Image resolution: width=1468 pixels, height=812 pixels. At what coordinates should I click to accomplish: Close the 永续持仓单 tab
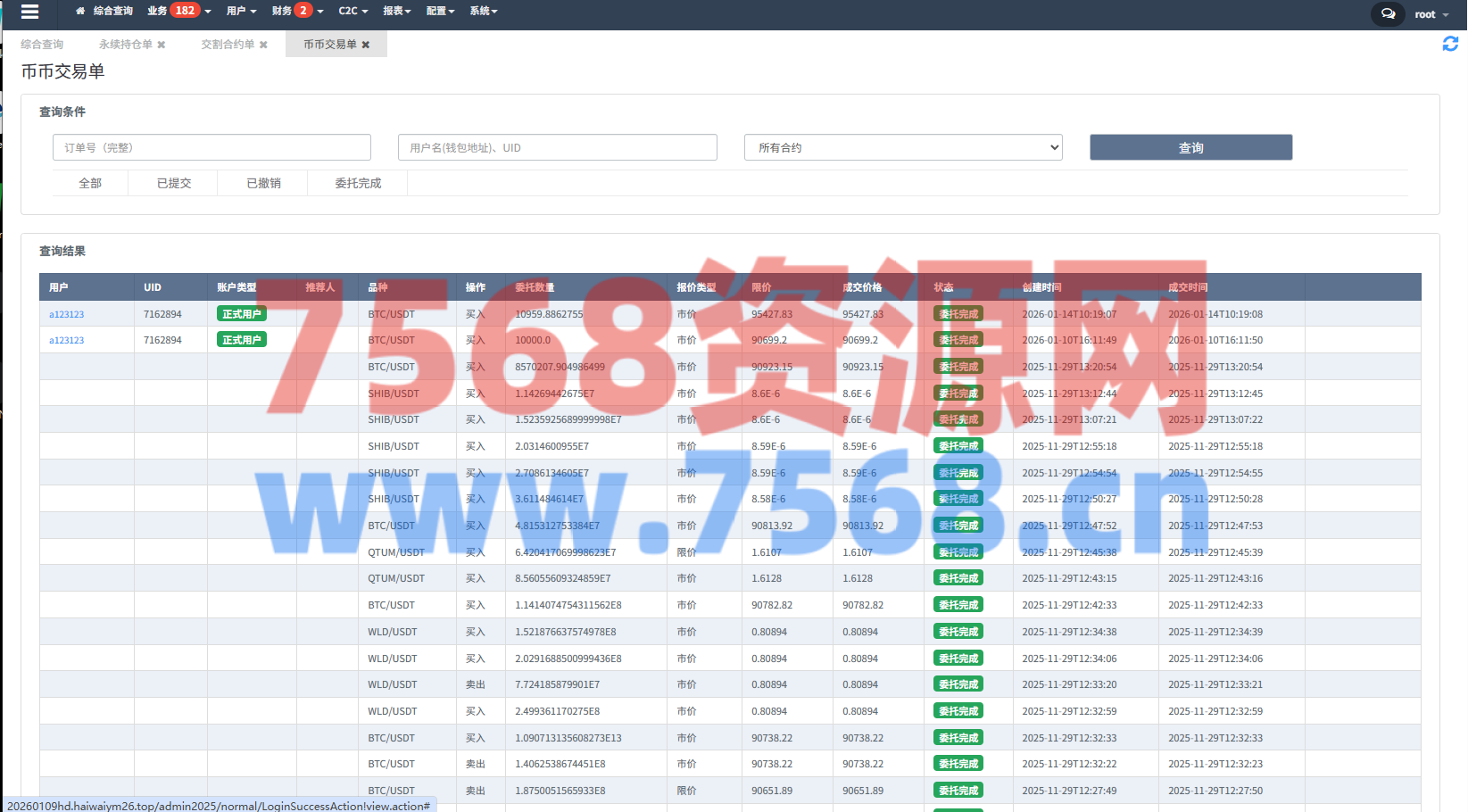[x=162, y=45]
